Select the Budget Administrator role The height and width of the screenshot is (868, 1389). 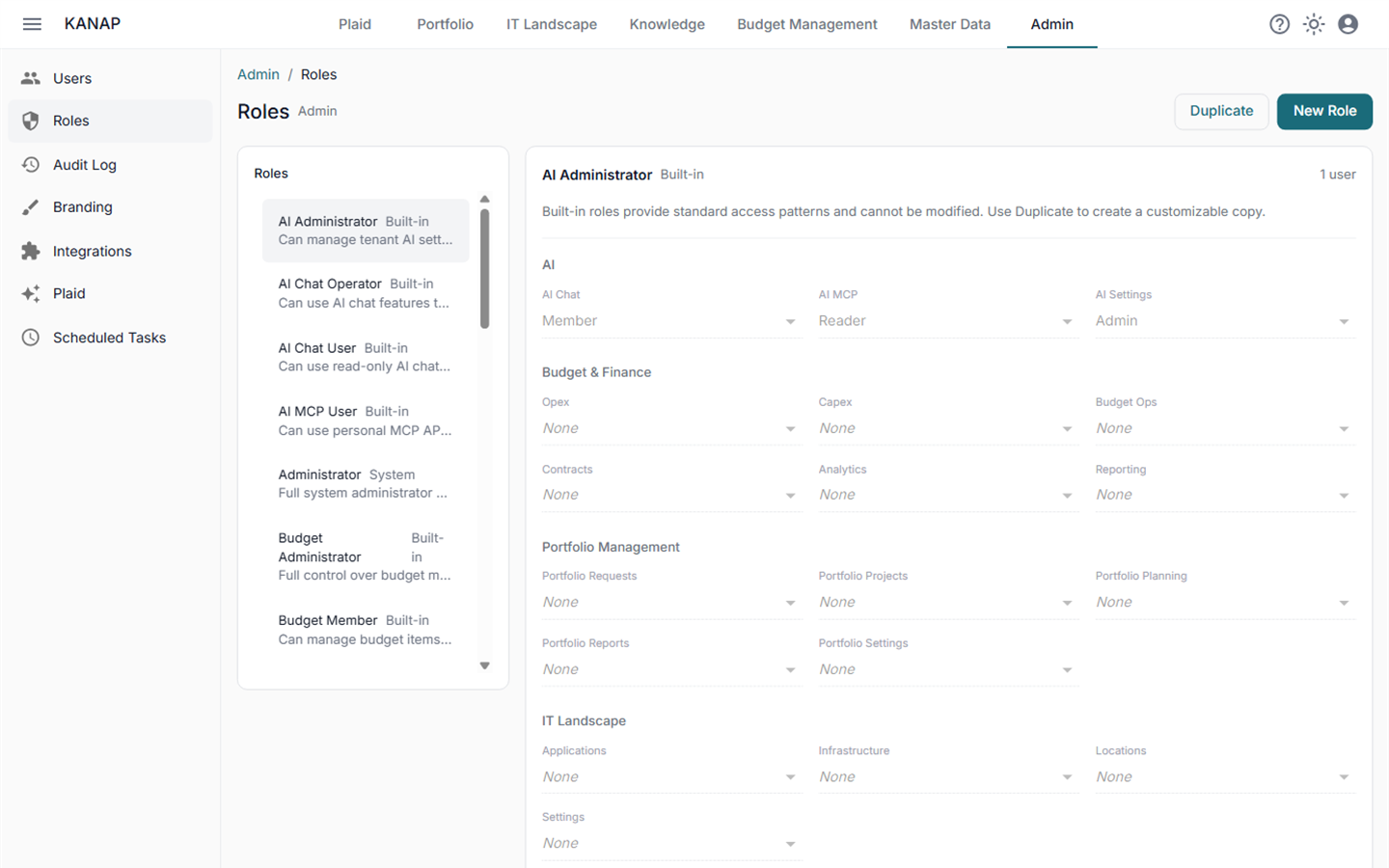(x=366, y=556)
